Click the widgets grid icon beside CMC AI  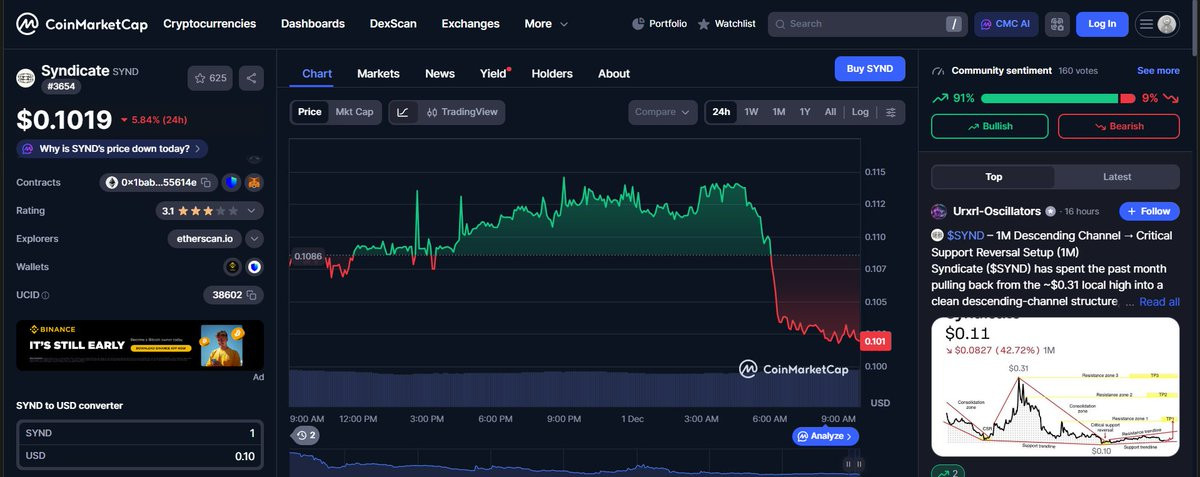pos(1057,24)
